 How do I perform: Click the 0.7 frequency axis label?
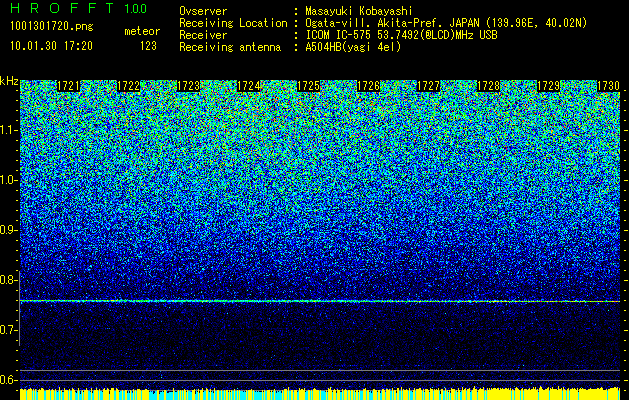point(8,330)
